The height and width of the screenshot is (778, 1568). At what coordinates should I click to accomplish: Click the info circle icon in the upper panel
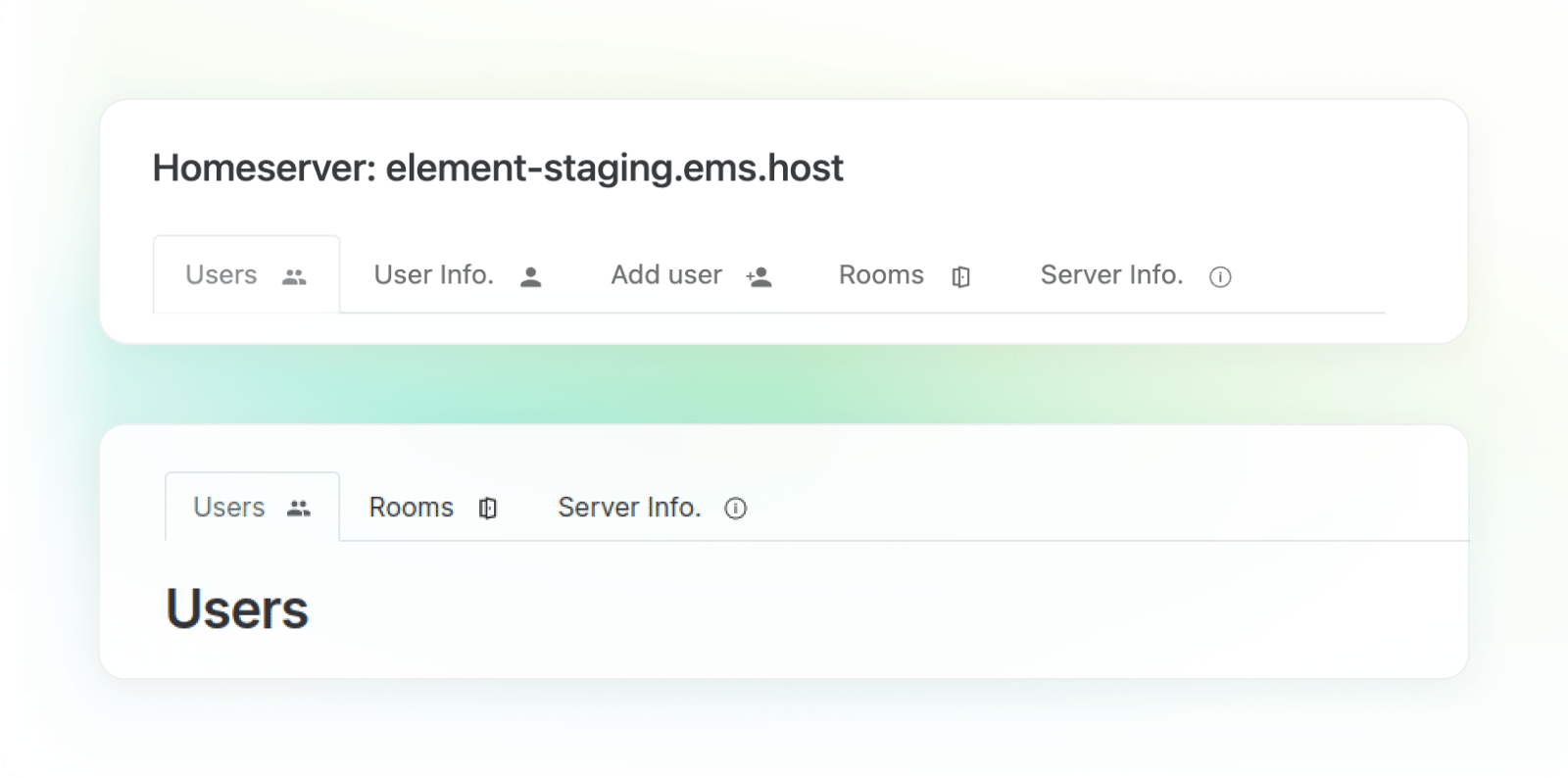1220,277
